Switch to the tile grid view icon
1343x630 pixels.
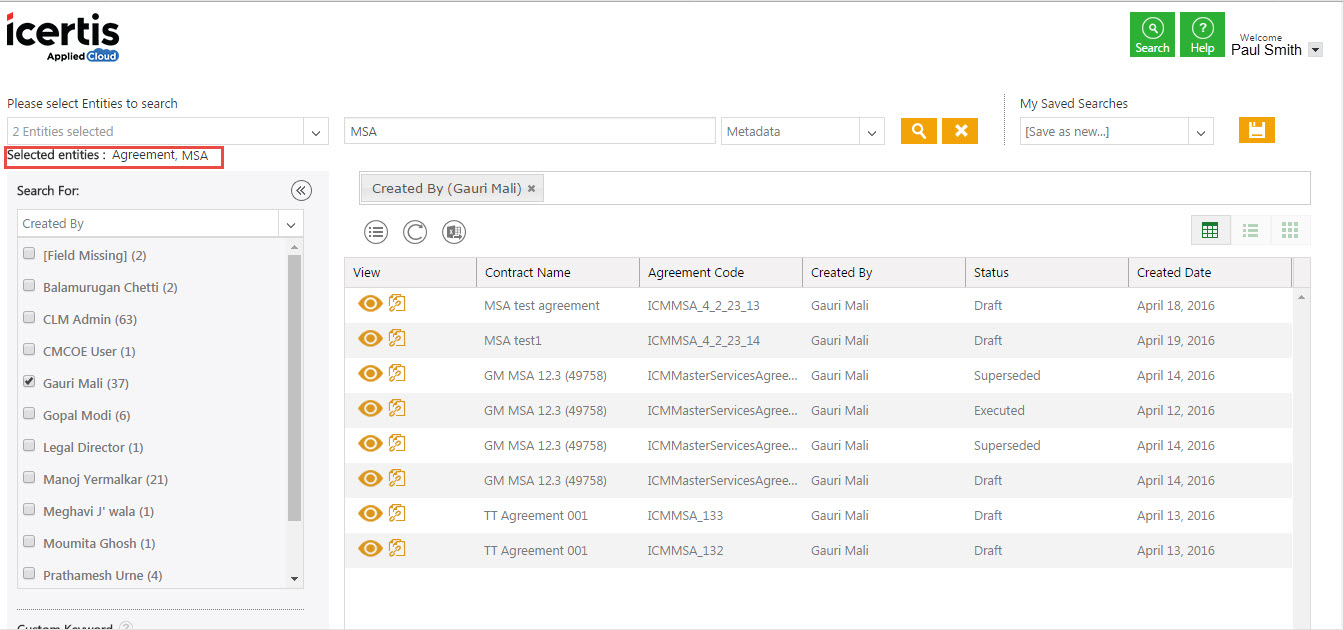click(x=1289, y=231)
